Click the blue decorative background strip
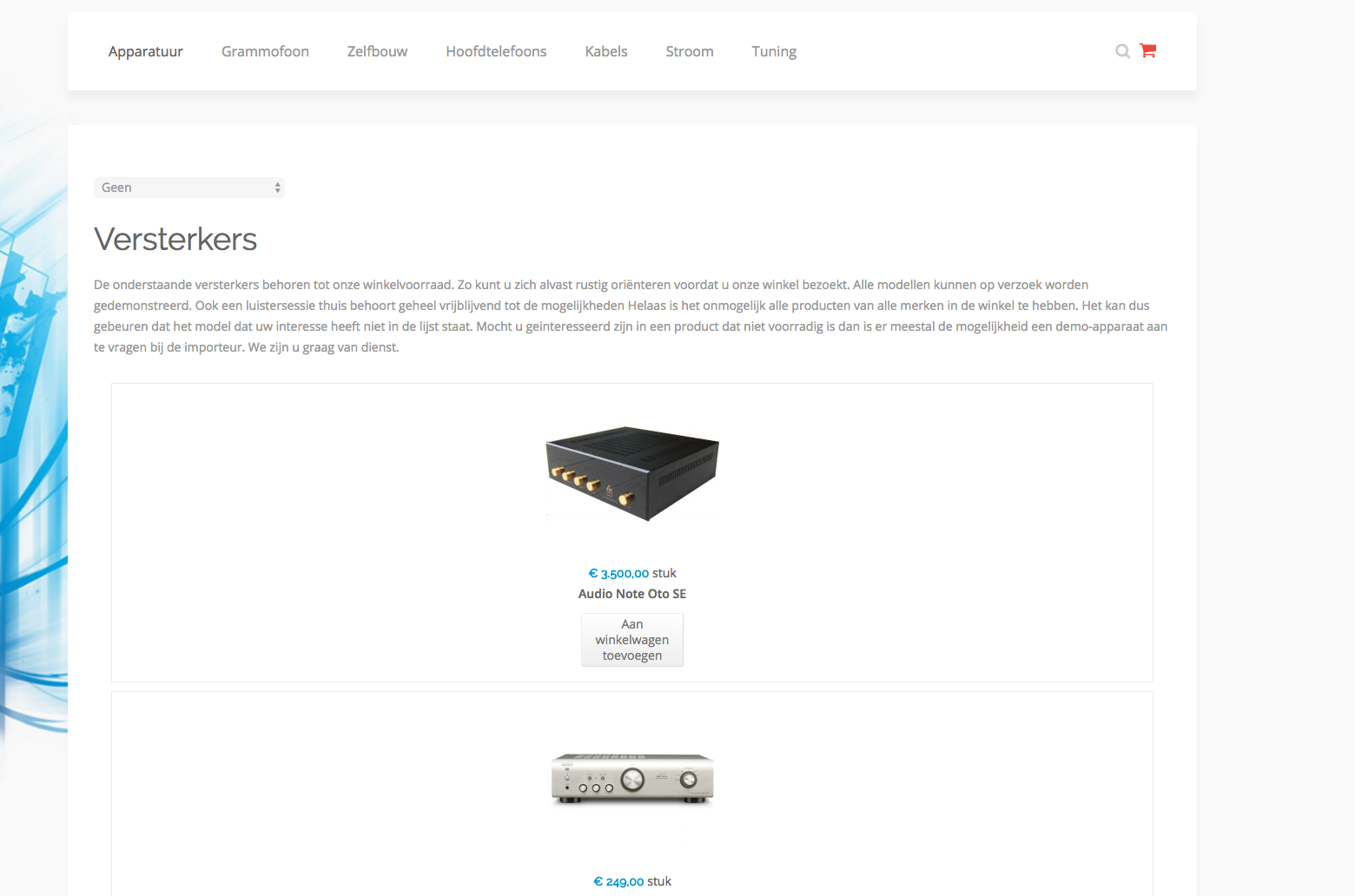This screenshot has width=1355, height=896. (x=33, y=434)
